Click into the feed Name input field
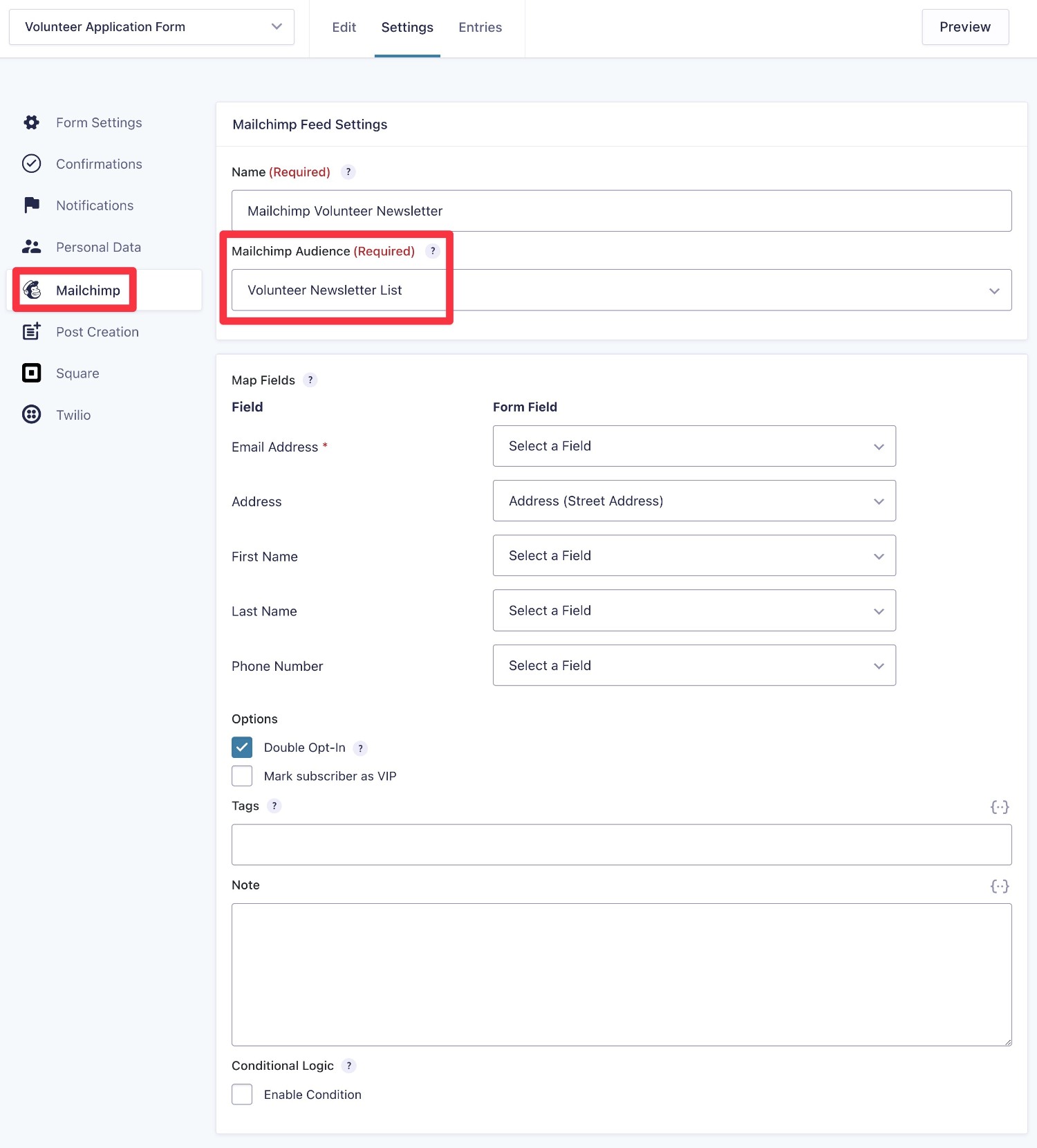Image resolution: width=1037 pixels, height=1148 pixels. pos(622,211)
